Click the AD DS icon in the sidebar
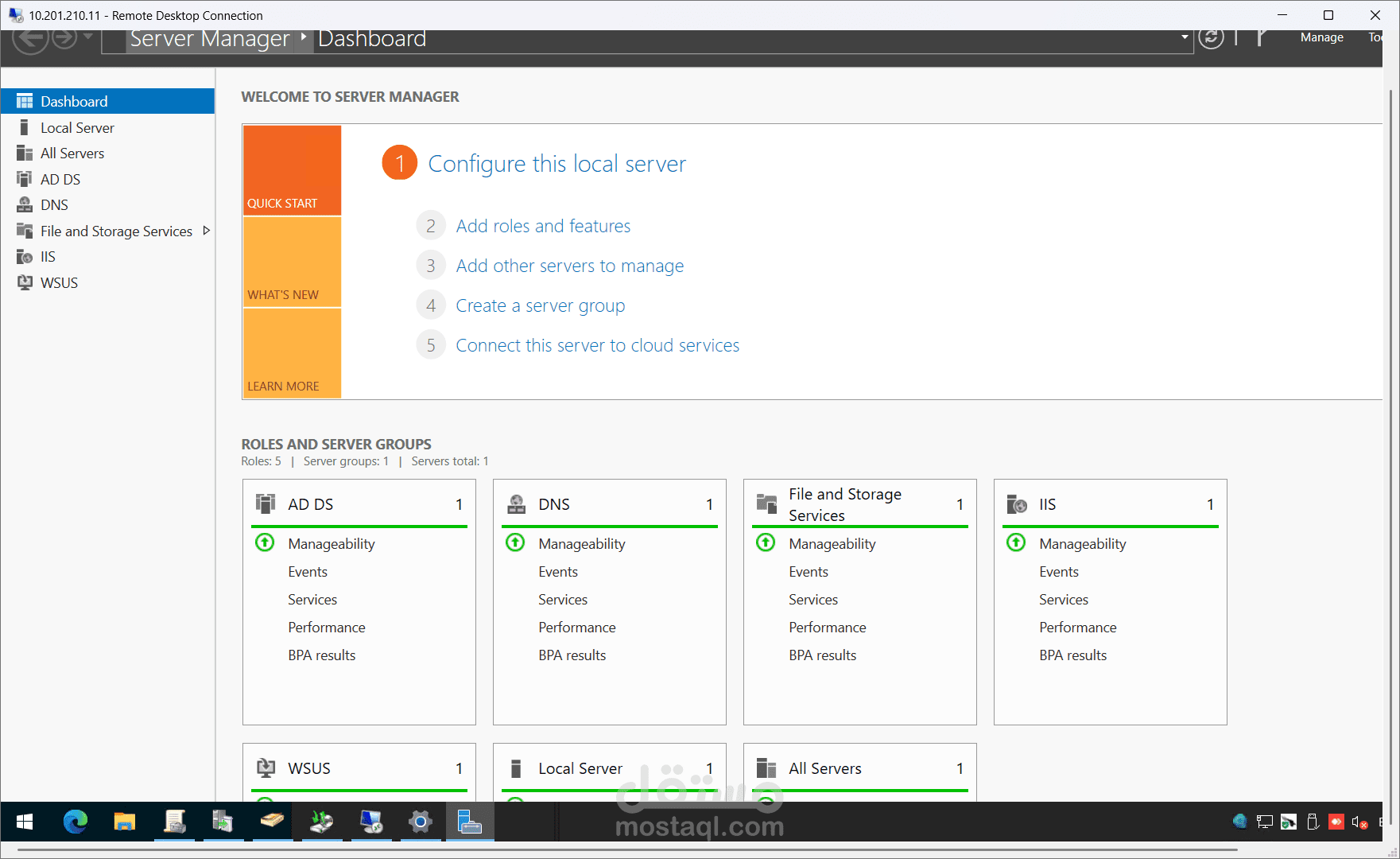1400x859 pixels. pyautogui.click(x=25, y=179)
